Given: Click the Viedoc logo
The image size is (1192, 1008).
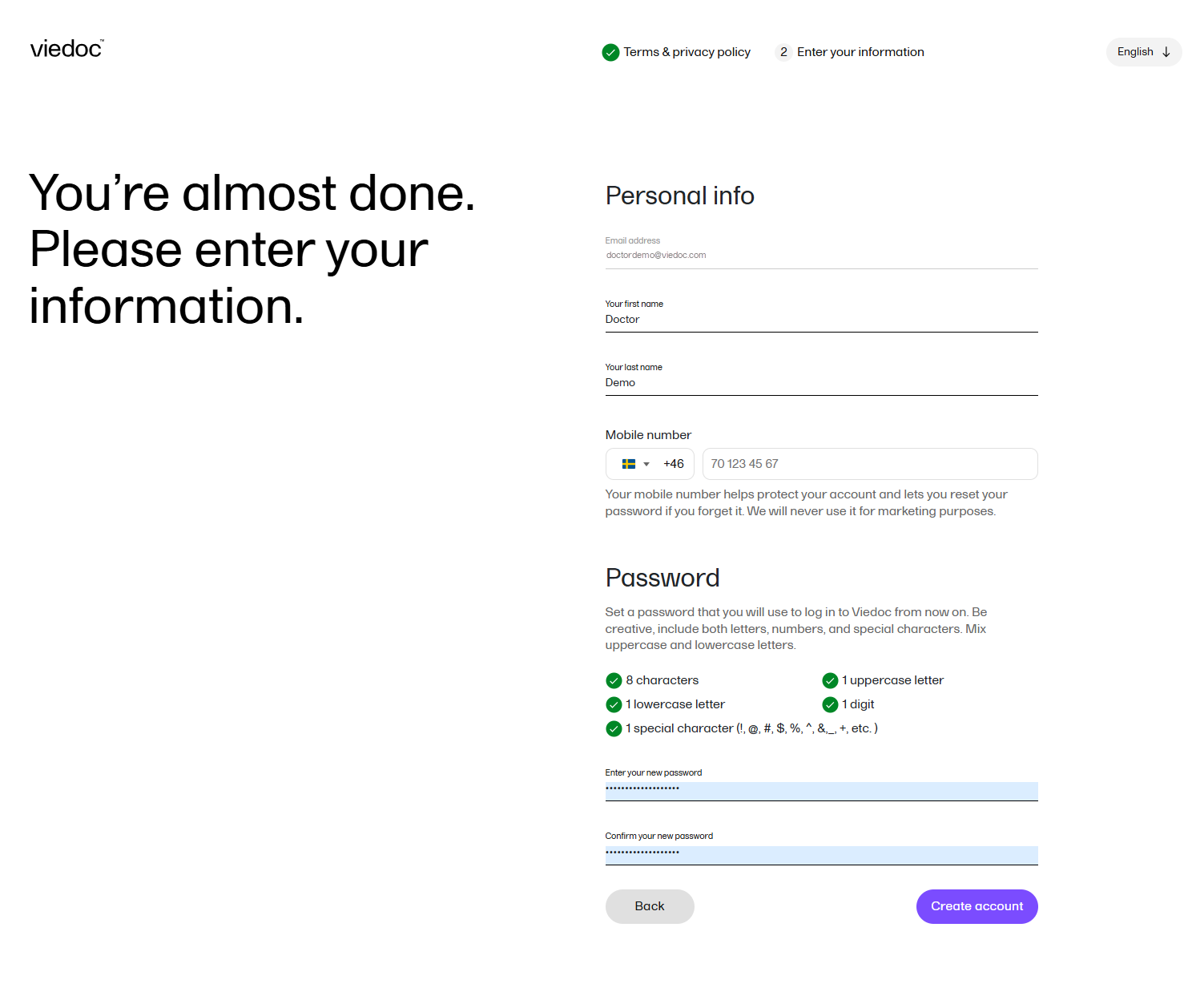Looking at the screenshot, I should [x=66, y=49].
